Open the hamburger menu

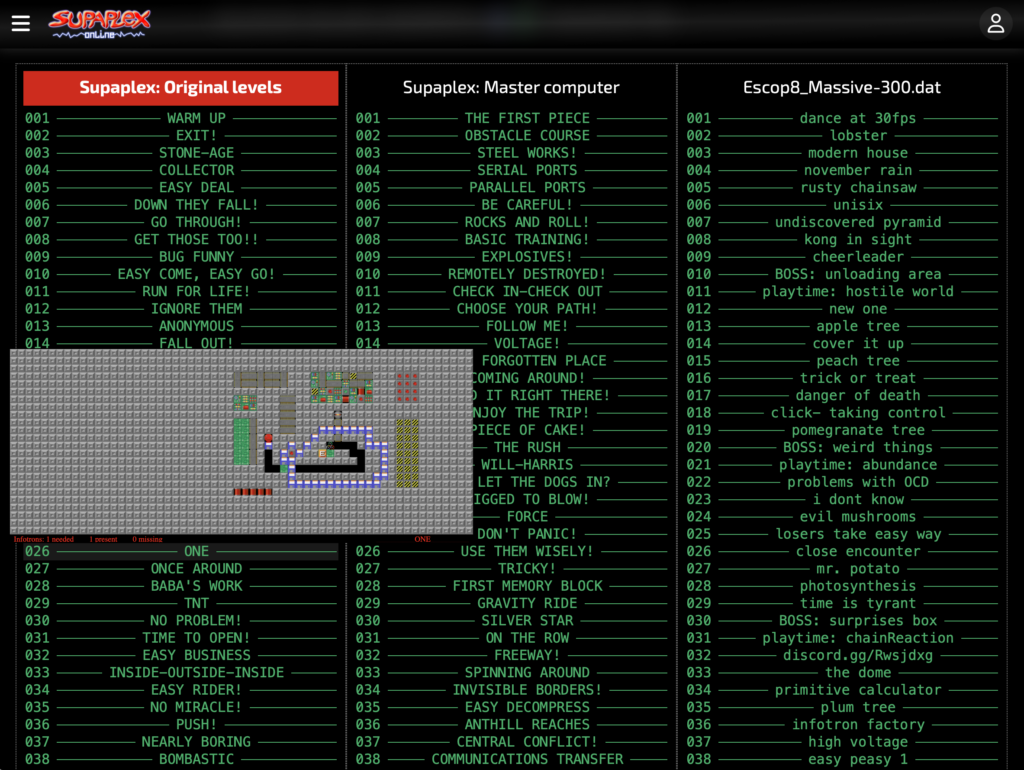21,23
